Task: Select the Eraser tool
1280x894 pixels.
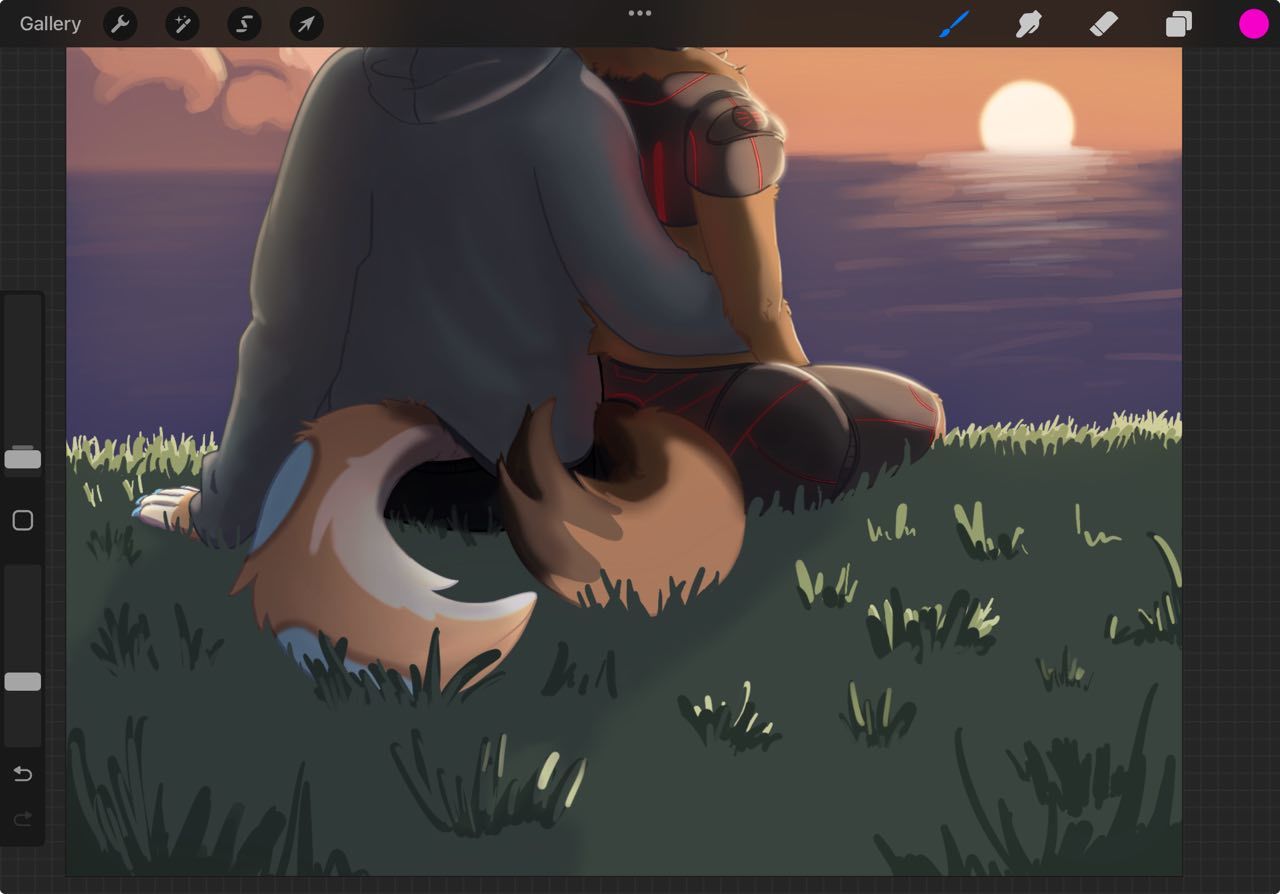Action: coord(1103,24)
